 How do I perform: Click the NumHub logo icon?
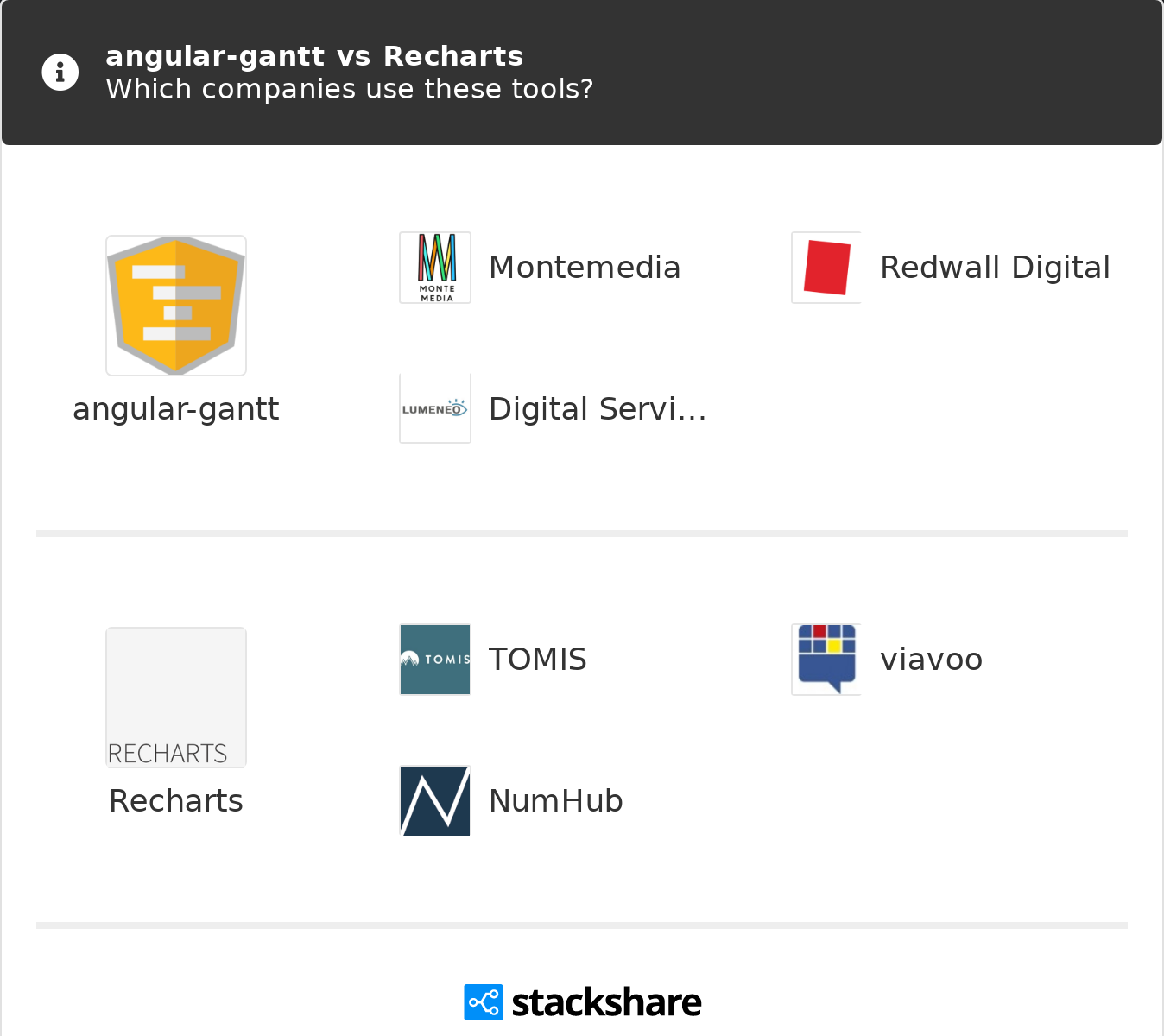[x=435, y=800]
